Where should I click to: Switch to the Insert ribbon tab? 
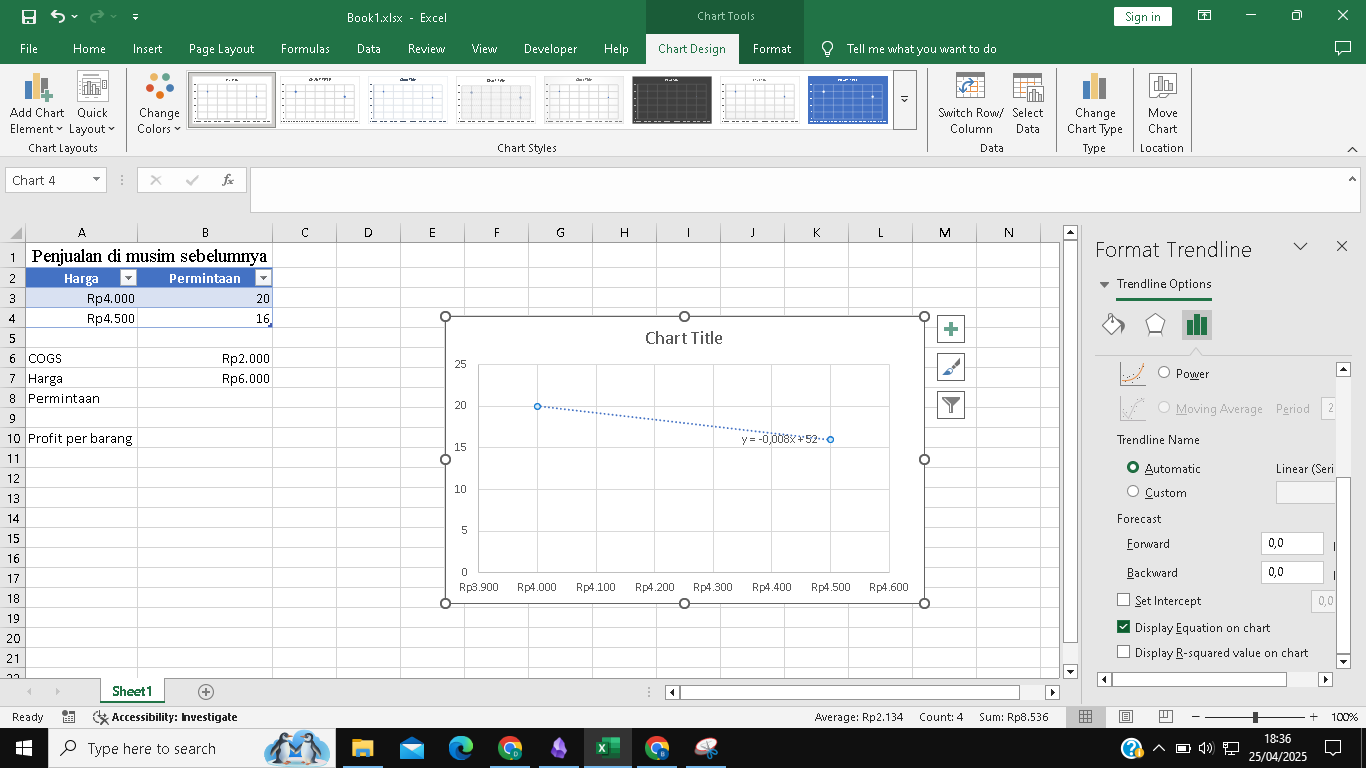[147, 48]
